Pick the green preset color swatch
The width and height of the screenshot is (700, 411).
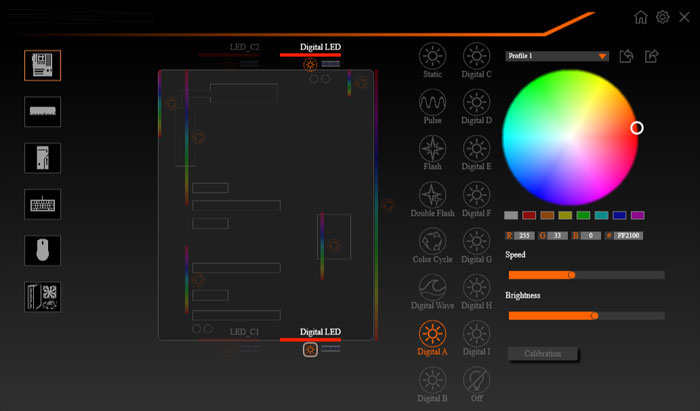point(583,215)
